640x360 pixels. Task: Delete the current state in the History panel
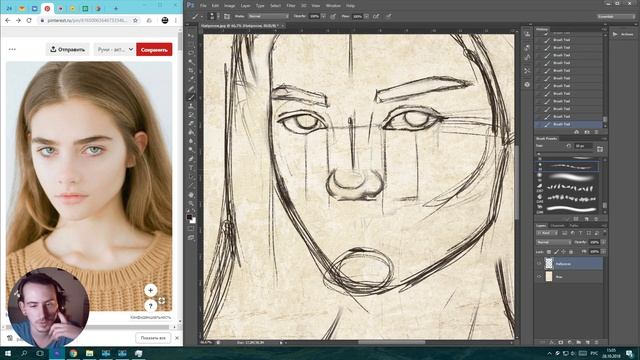coord(596,132)
